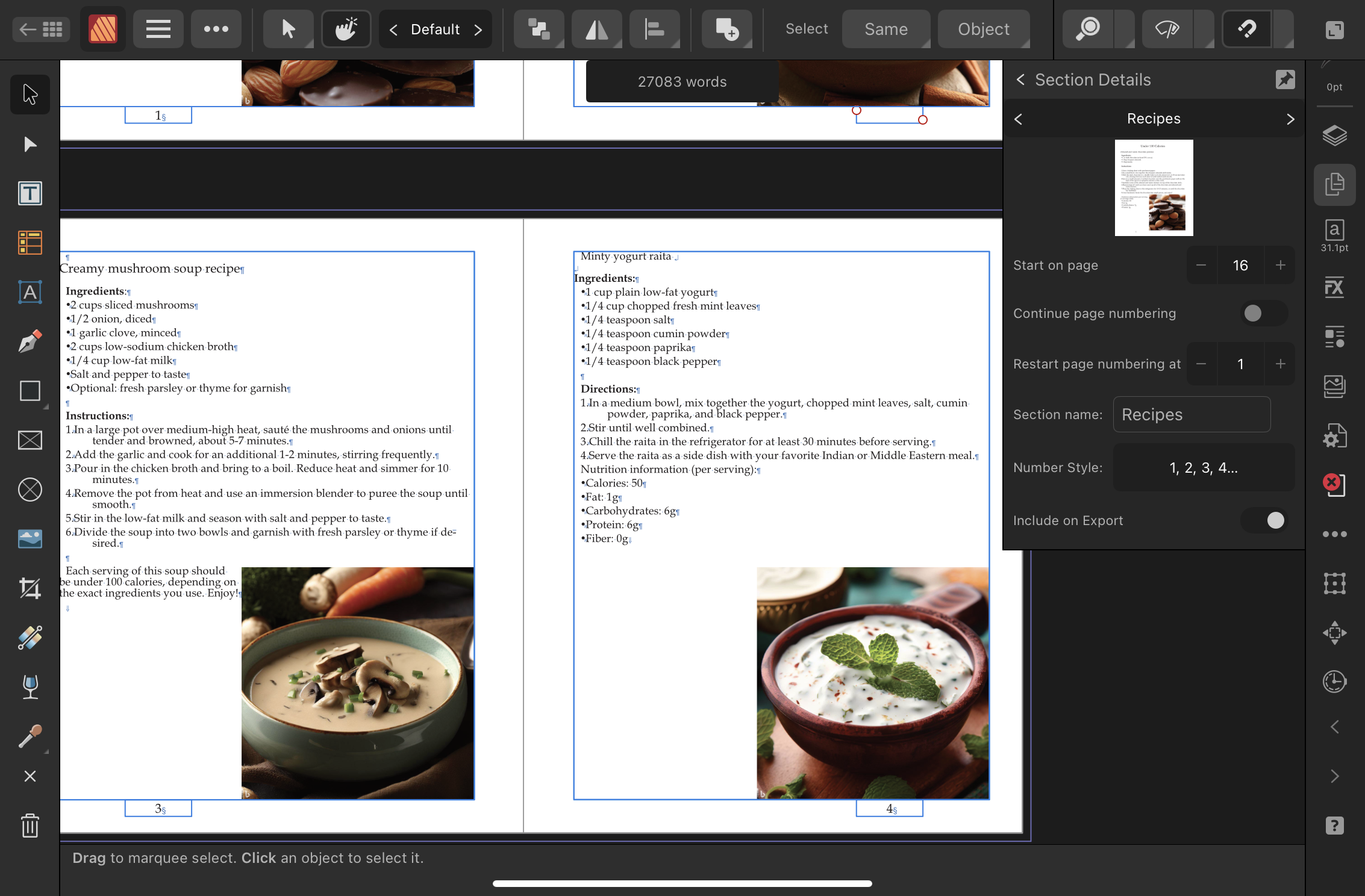The image size is (1365, 896).
Task: Open the Layers studio panel
Action: click(1334, 136)
